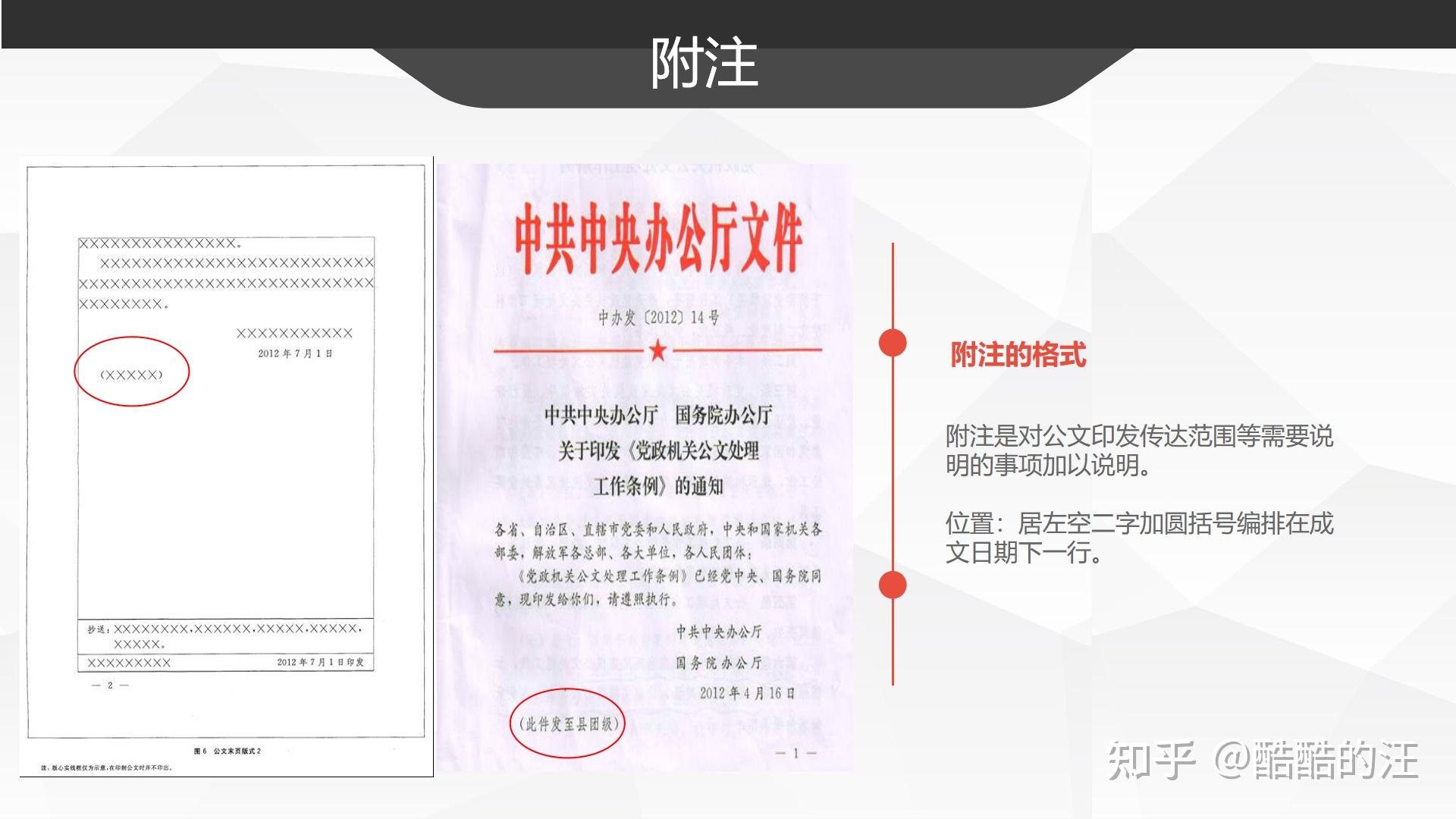Click the red header 中共中央办公厅文件
The image size is (1456, 819).
click(x=658, y=239)
